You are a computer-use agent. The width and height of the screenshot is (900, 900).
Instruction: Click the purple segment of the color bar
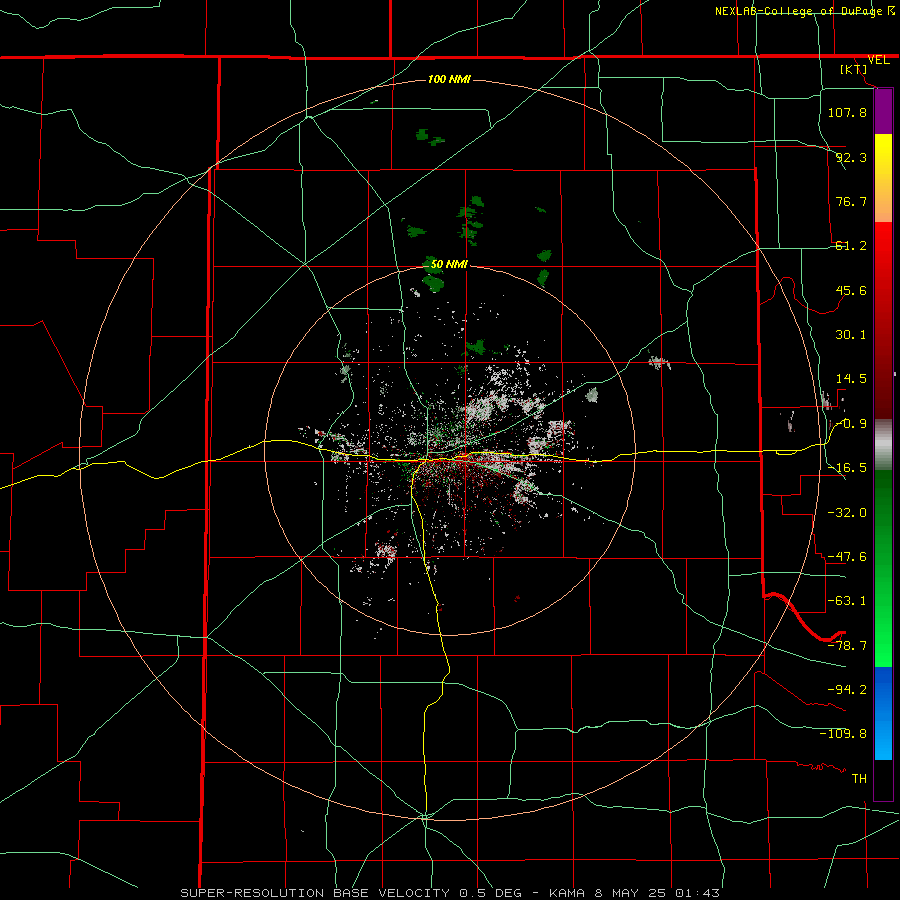coord(883,111)
